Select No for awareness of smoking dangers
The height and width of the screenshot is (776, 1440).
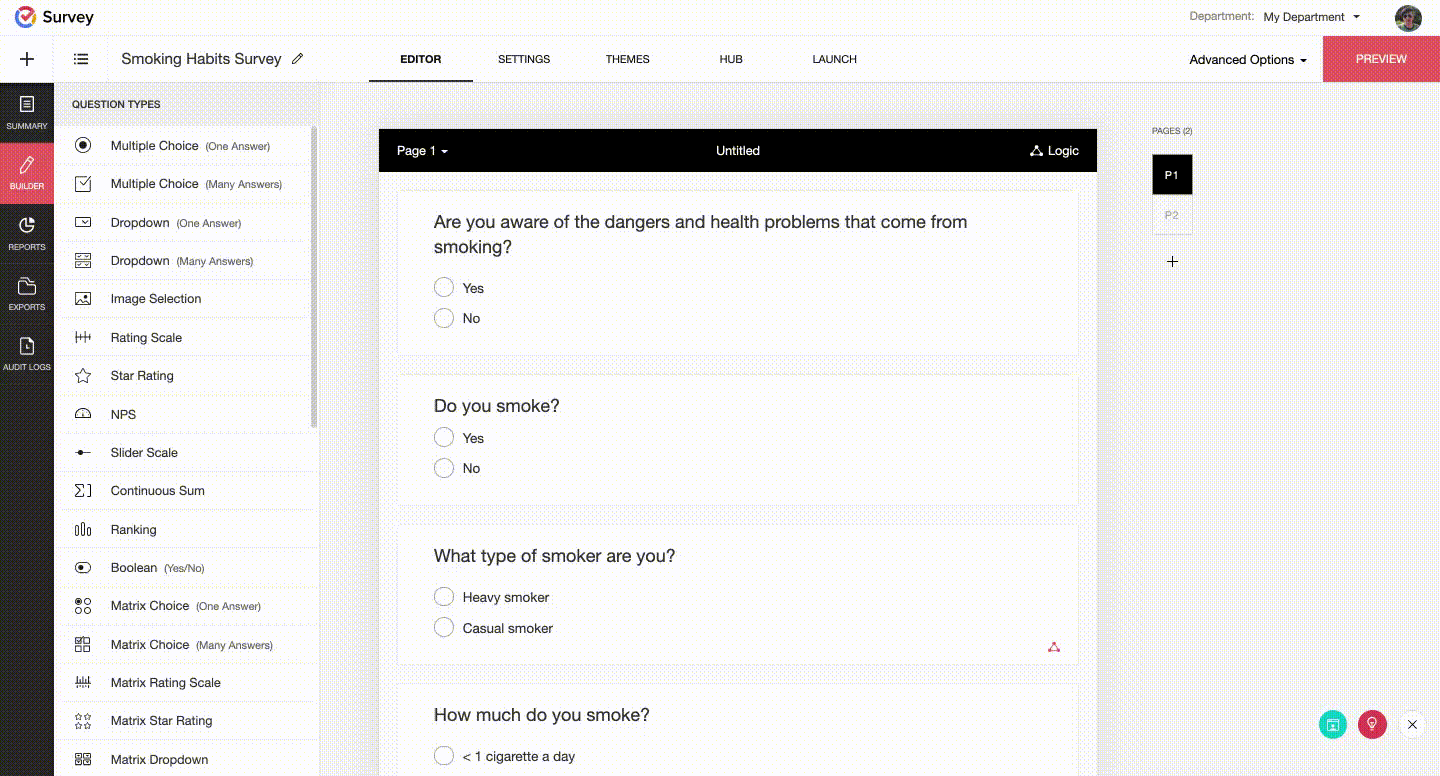click(444, 318)
